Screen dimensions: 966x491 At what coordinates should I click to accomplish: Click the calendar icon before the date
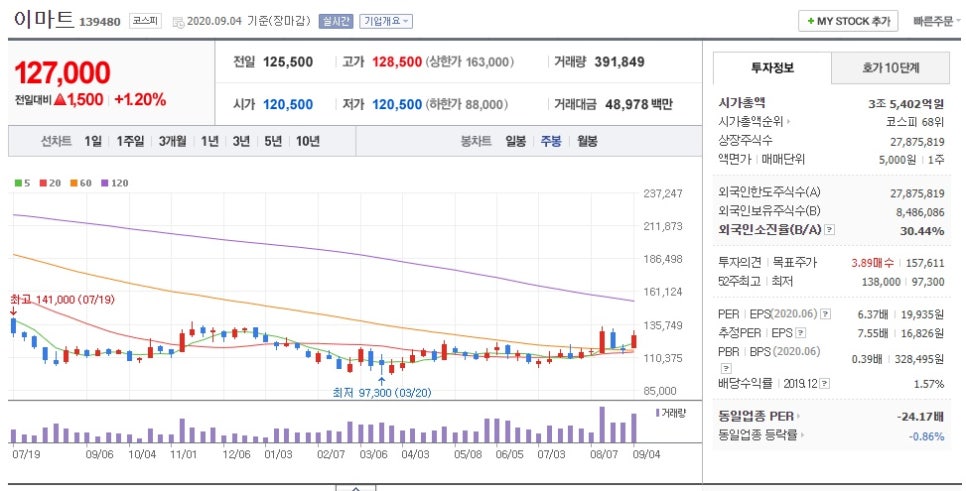[178, 22]
